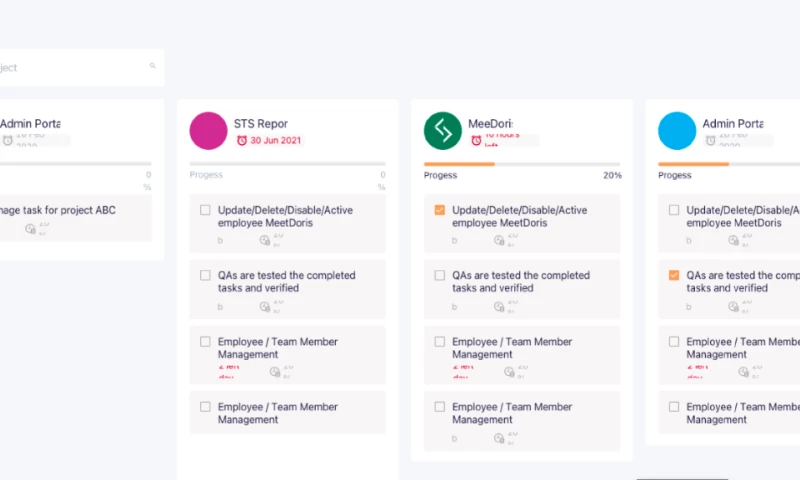This screenshot has width=800, height=480.
Task: Check the last Employee task in MeeDoris card
Action: tap(440, 407)
